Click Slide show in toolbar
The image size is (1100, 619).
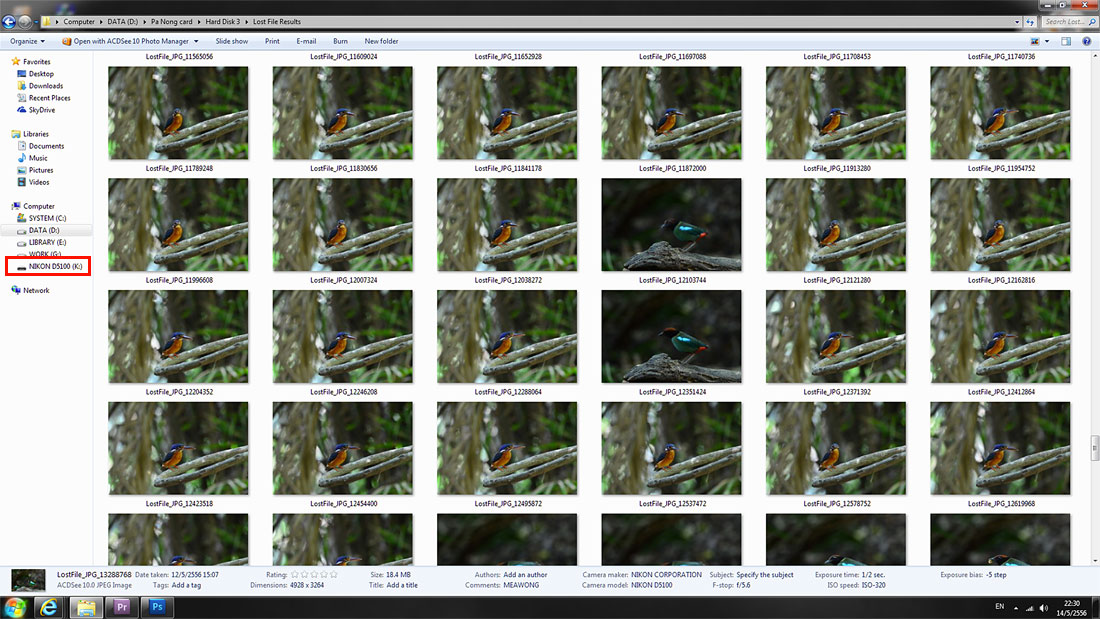[x=232, y=41]
